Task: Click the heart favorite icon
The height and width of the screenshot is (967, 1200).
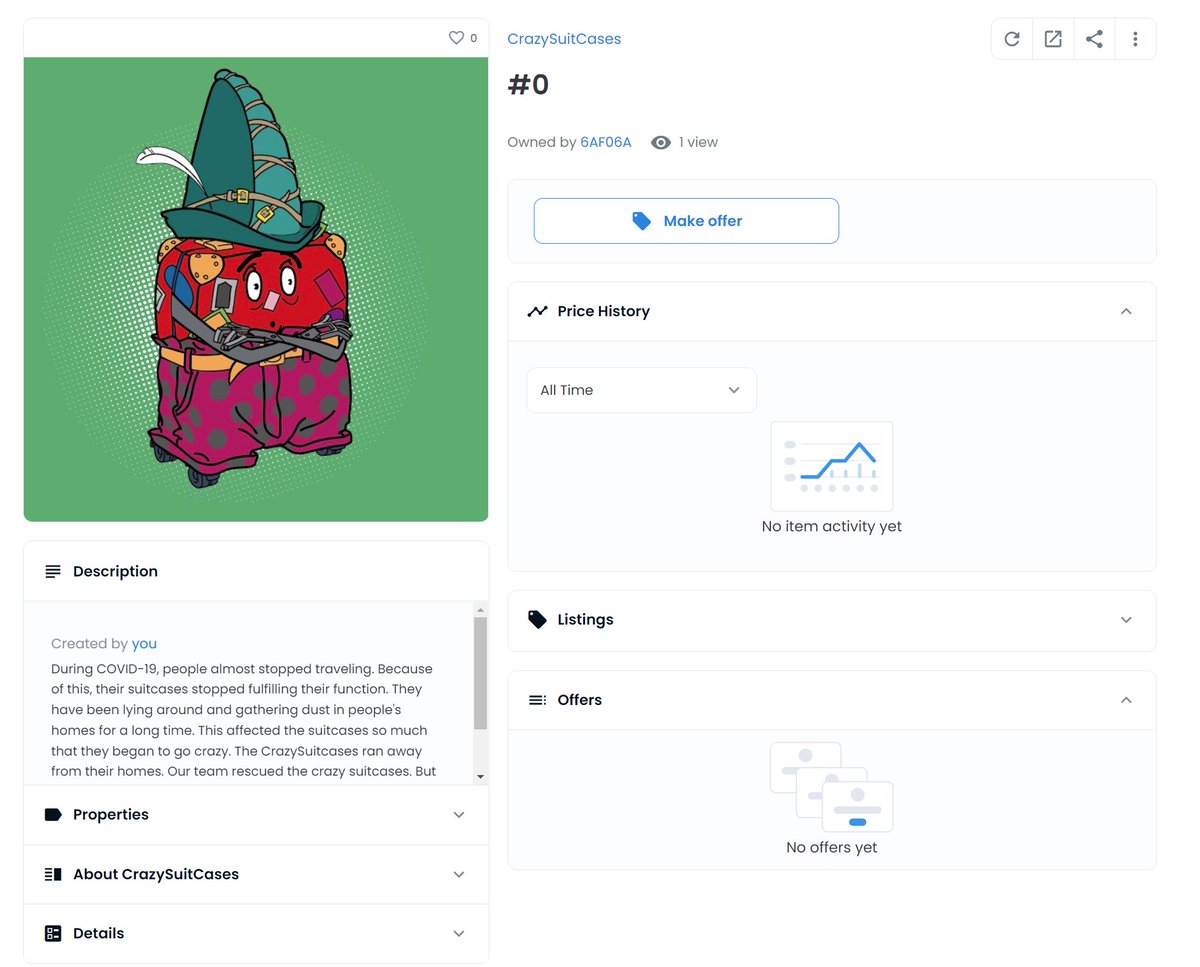Action: 456,38
